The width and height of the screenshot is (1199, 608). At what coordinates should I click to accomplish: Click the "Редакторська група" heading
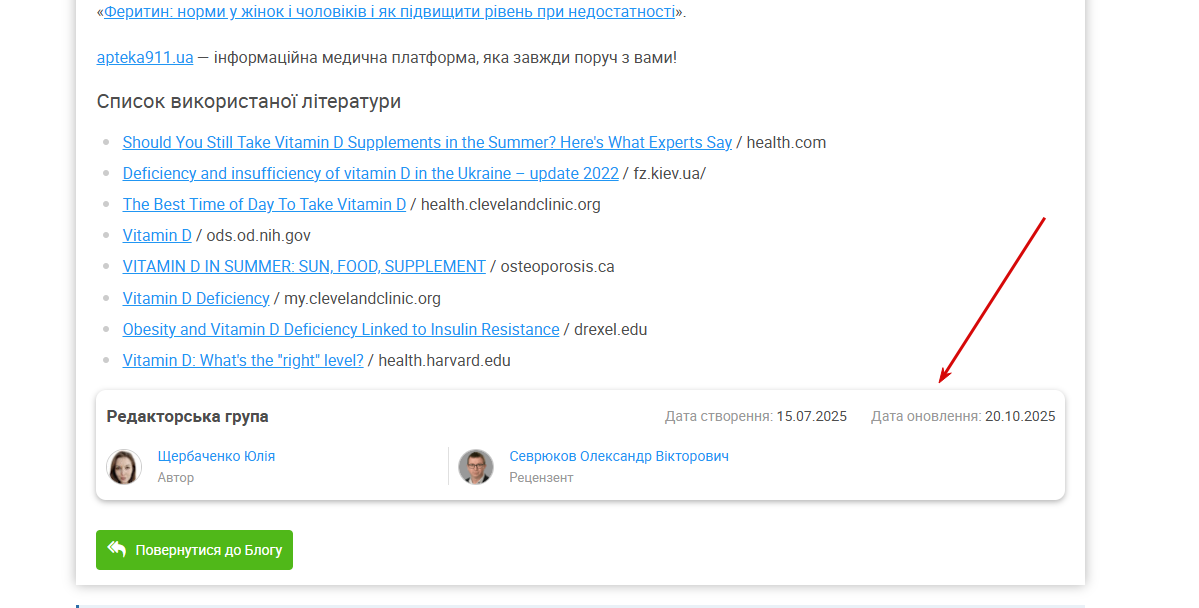[188, 416]
